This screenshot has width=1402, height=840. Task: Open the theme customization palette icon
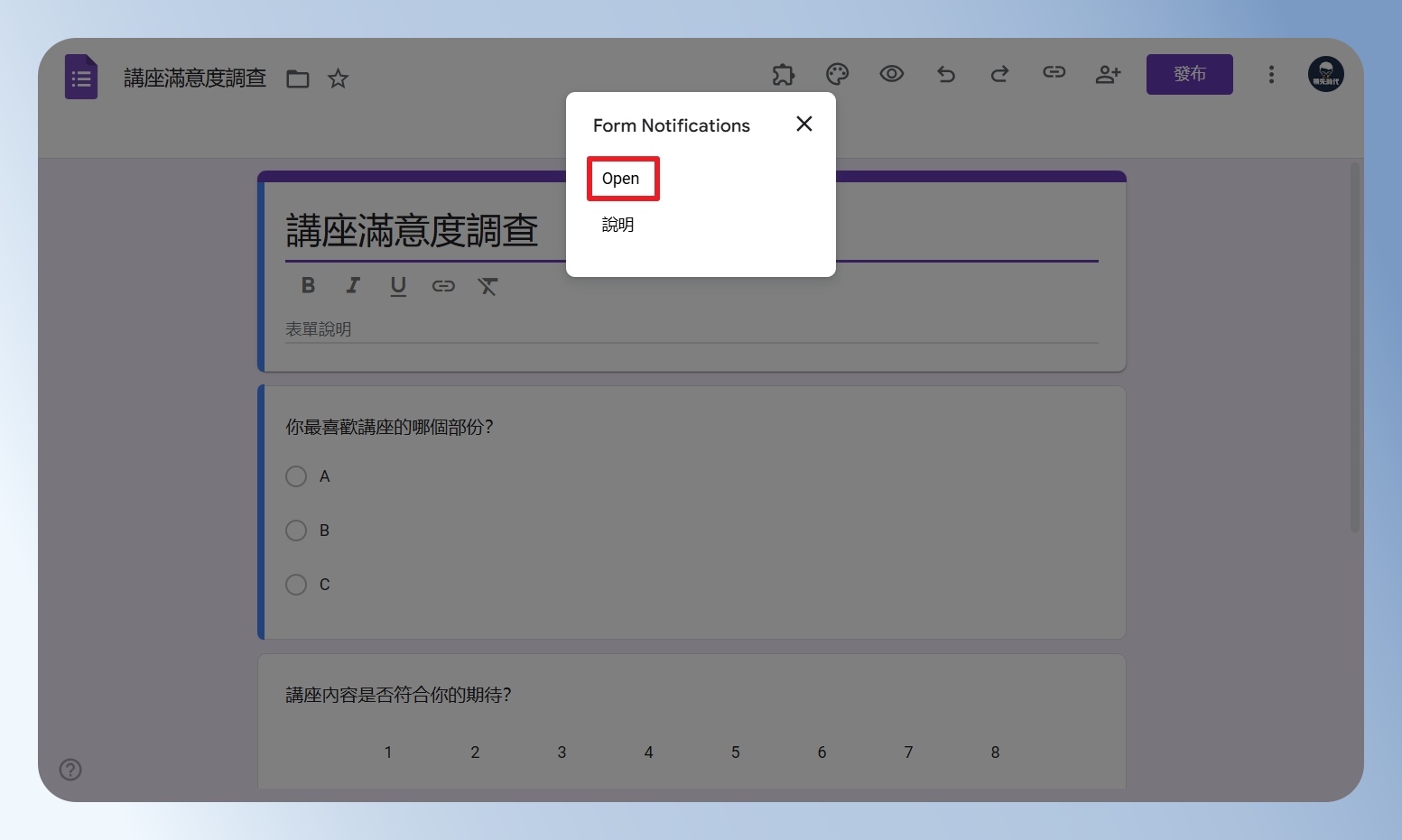tap(838, 74)
